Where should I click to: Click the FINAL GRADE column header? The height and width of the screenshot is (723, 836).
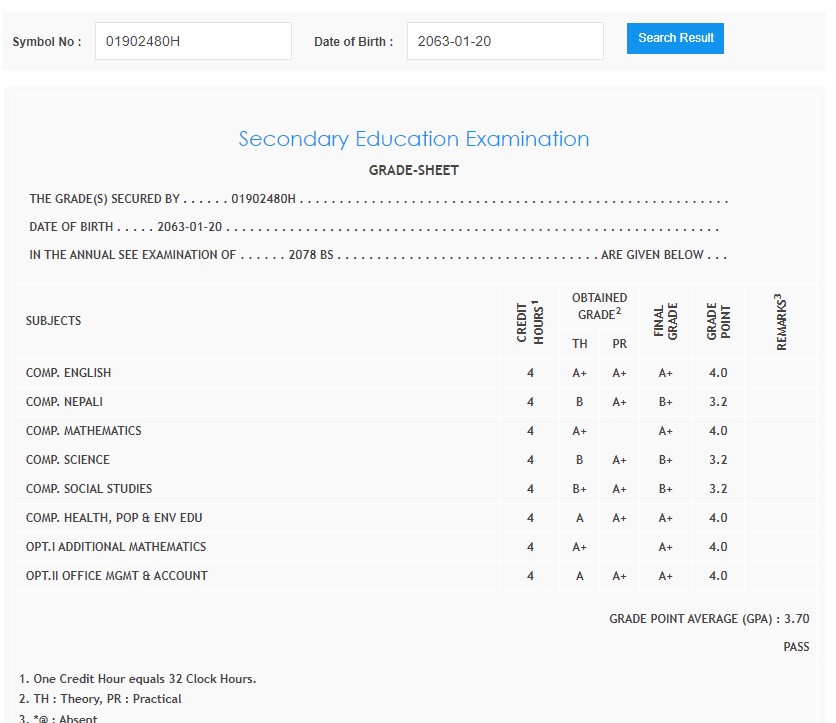pos(665,321)
